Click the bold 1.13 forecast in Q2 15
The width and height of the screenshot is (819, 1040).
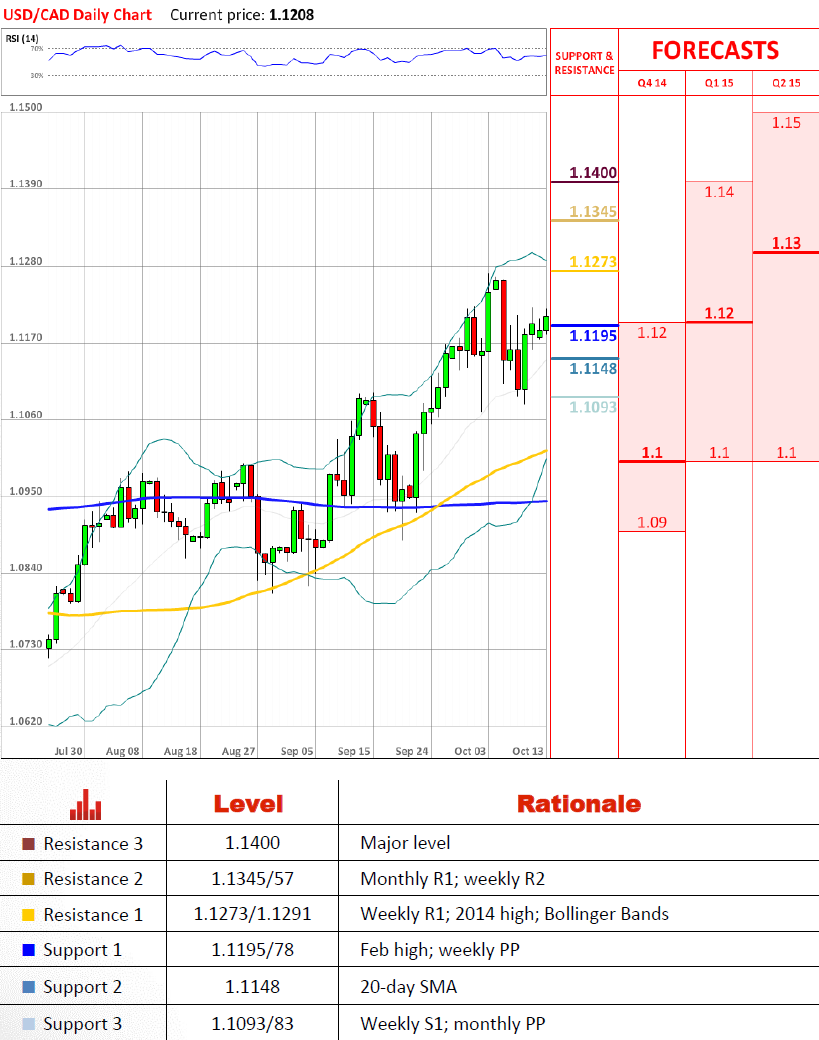point(786,243)
